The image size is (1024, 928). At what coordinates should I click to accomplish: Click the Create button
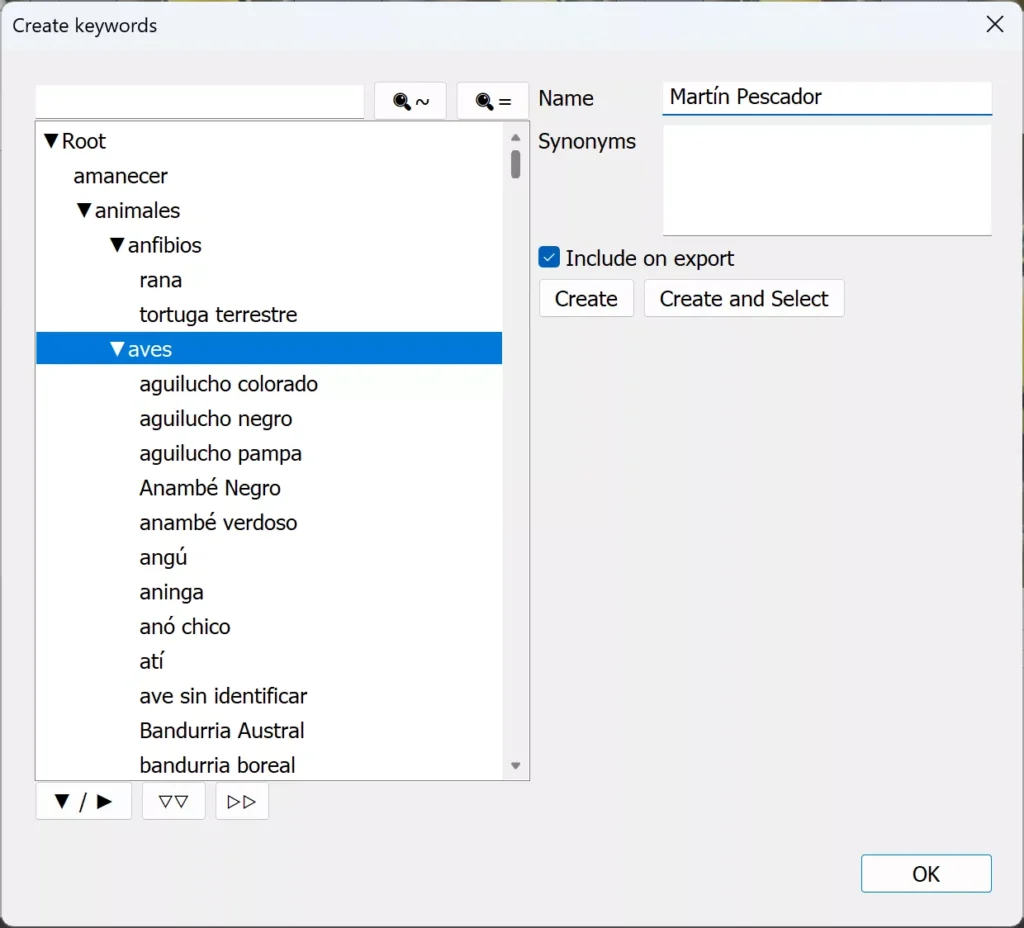(x=586, y=298)
